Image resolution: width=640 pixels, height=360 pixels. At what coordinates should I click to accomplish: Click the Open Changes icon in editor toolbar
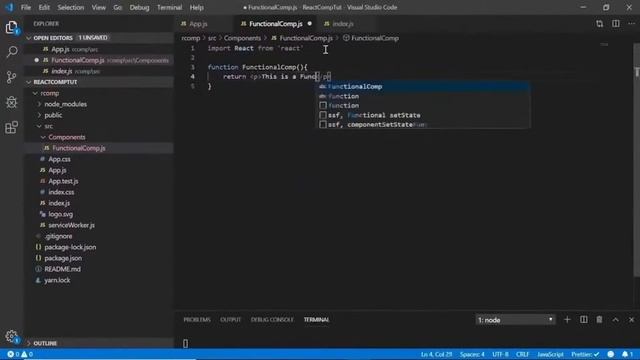pos(599,24)
